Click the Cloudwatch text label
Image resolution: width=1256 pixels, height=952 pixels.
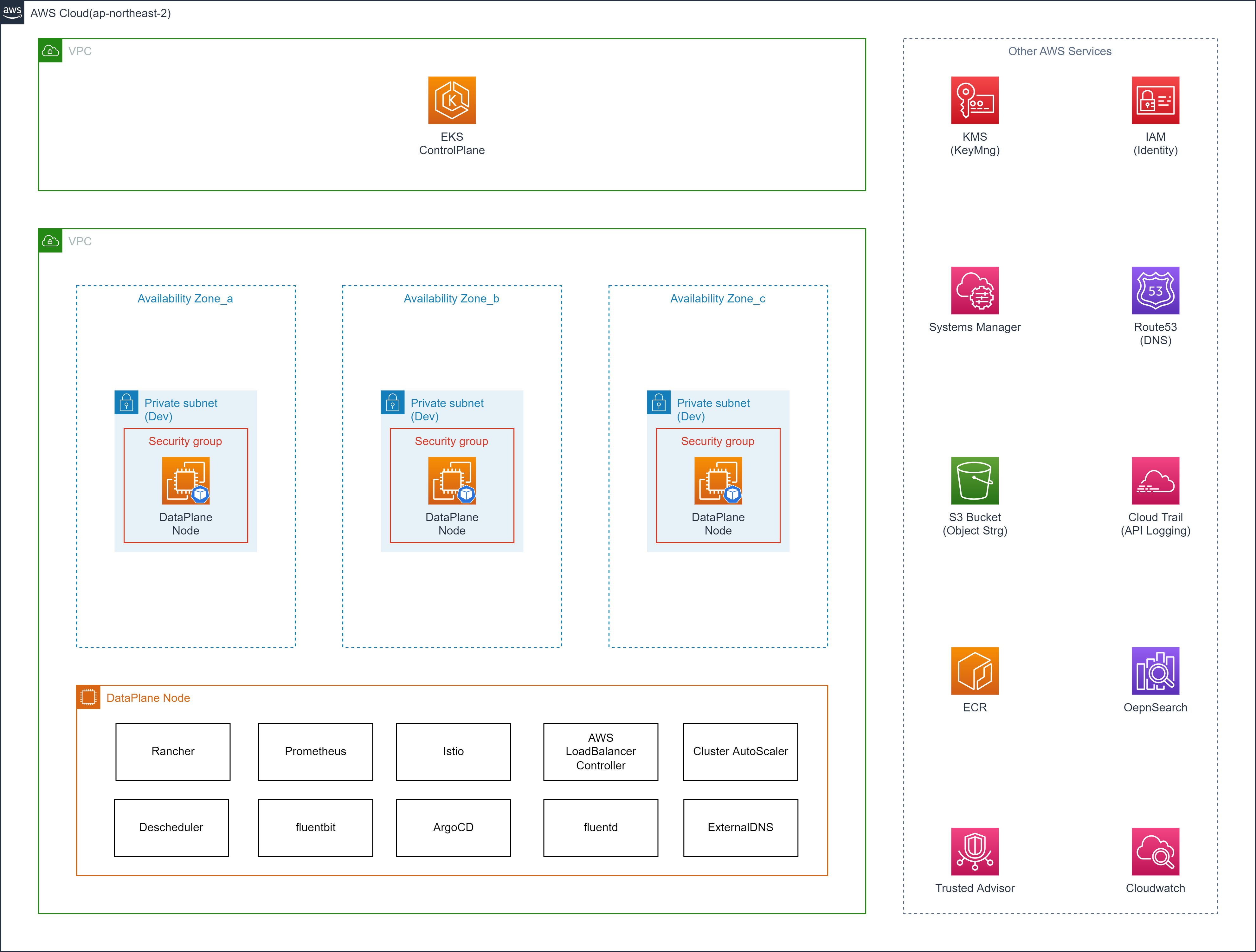click(1156, 888)
